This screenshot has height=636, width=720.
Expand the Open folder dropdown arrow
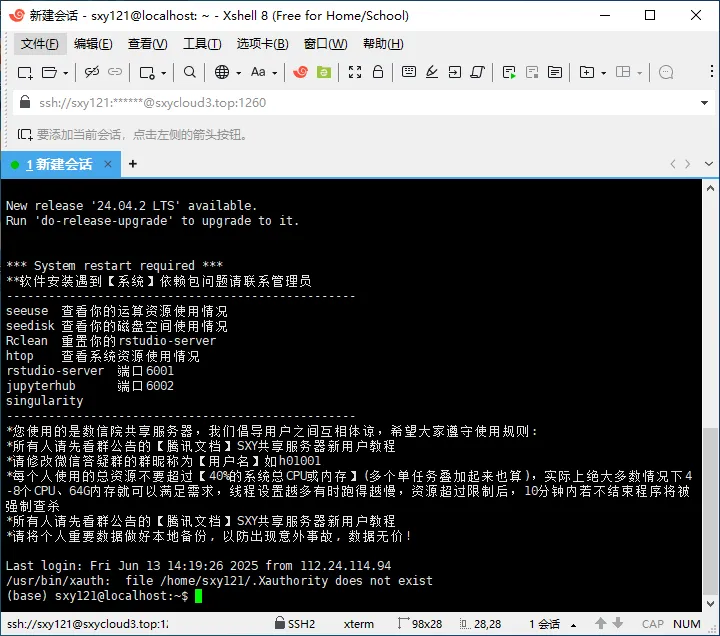tap(66, 73)
